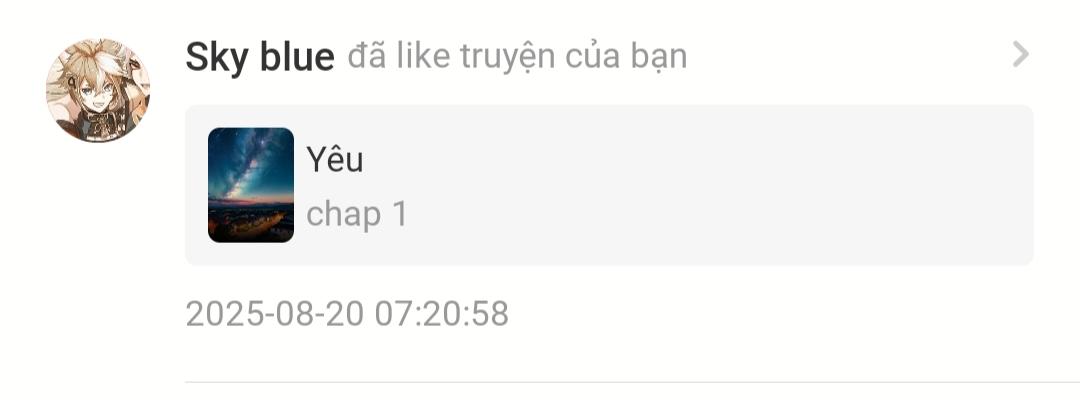The image size is (1080, 400).
Task: Click the text đã like truyện của bạn
Action: pyautogui.click(x=517, y=56)
